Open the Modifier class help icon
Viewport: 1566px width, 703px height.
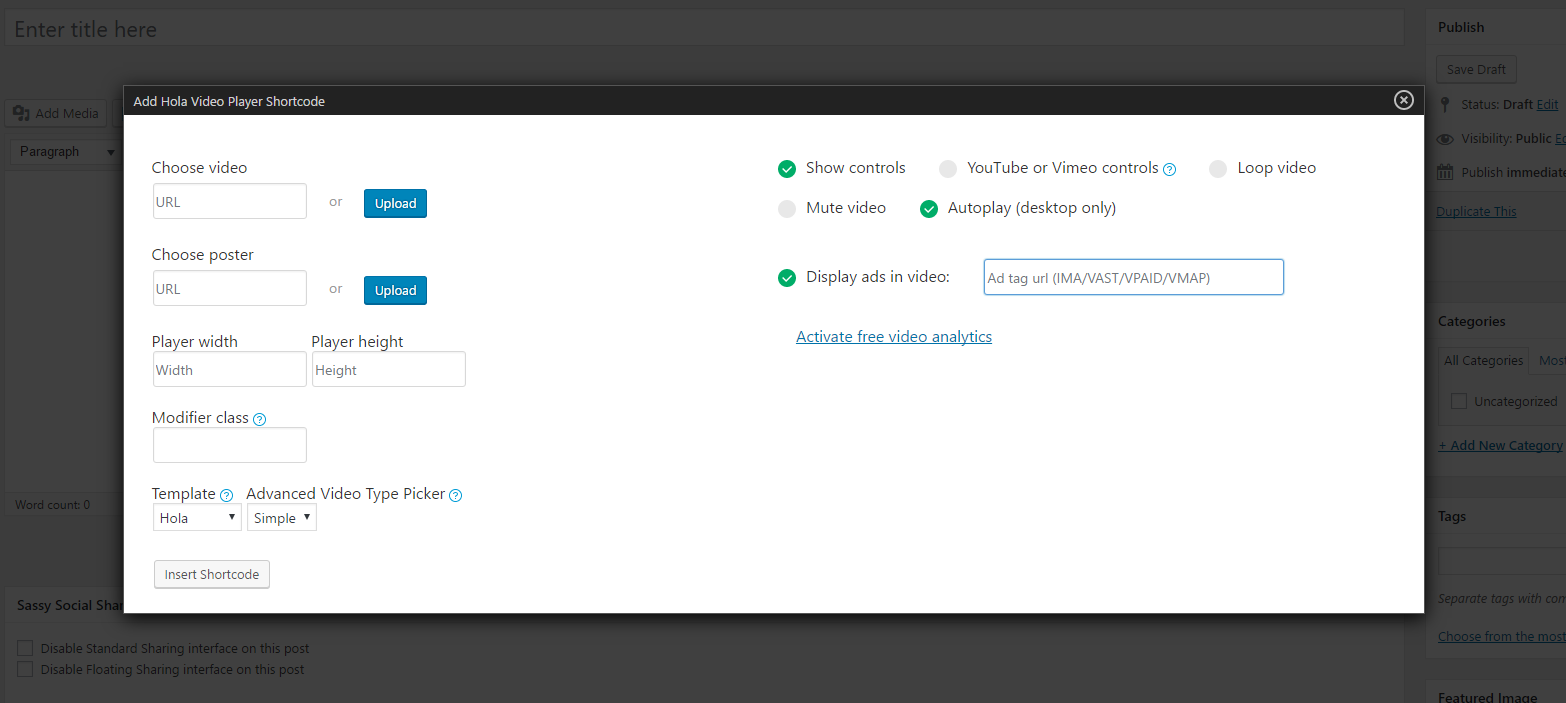[260, 419]
